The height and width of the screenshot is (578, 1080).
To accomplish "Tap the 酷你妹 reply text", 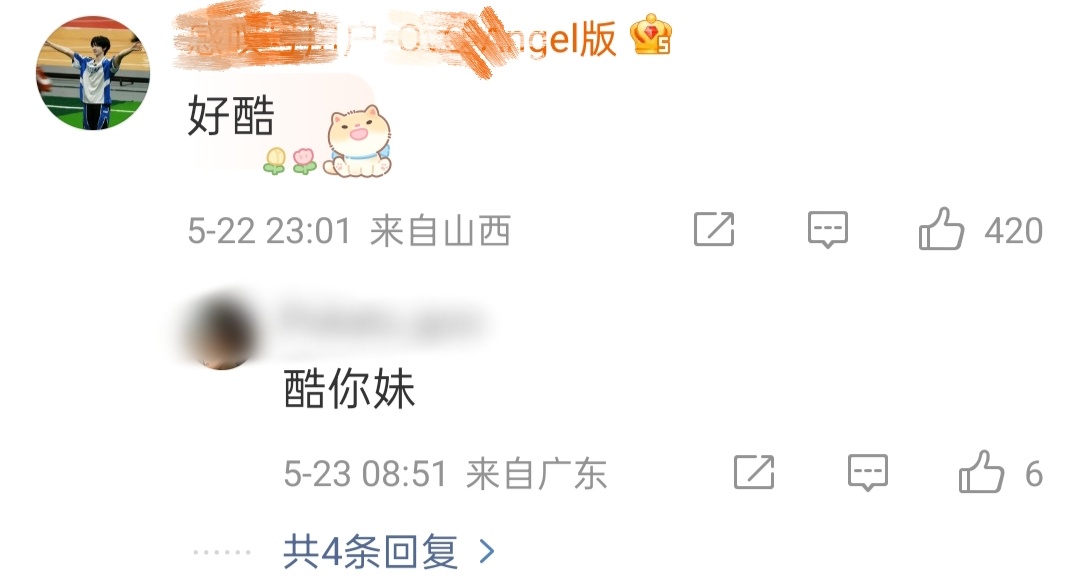I will coord(349,389).
